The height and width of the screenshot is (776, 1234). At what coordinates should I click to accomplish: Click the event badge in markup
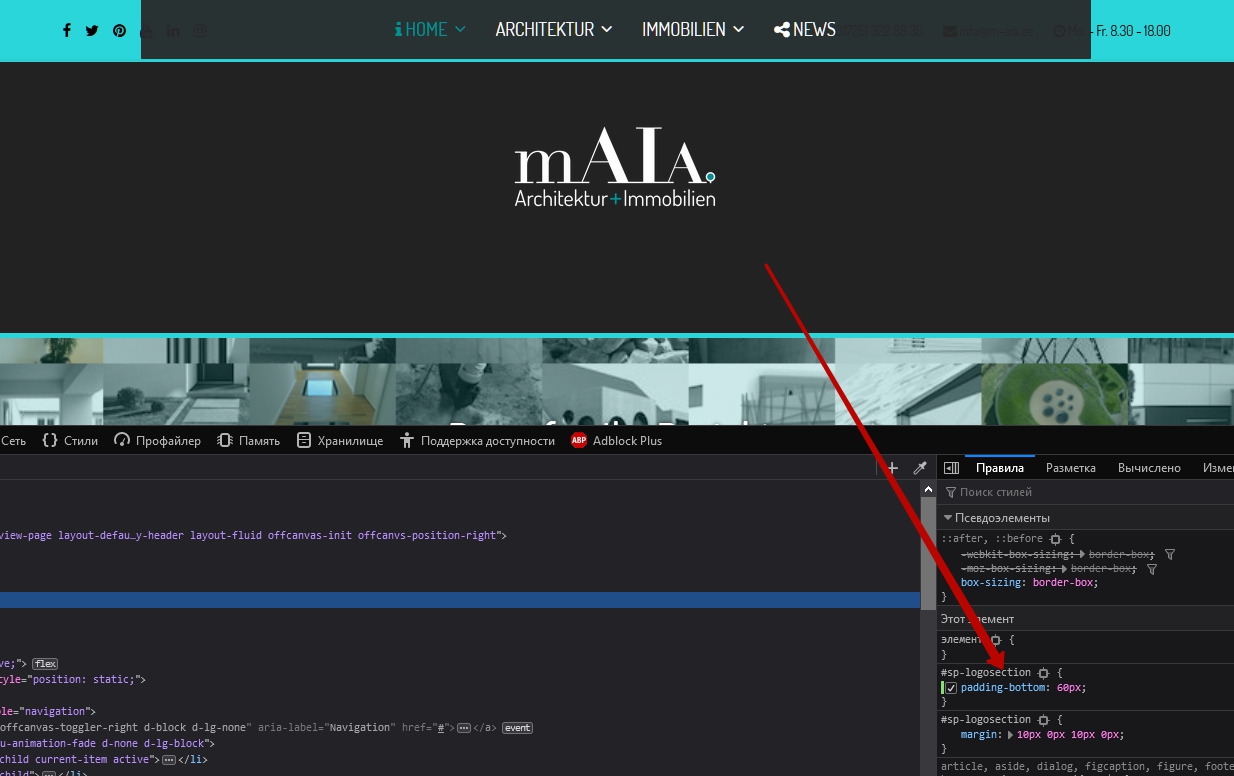click(517, 728)
